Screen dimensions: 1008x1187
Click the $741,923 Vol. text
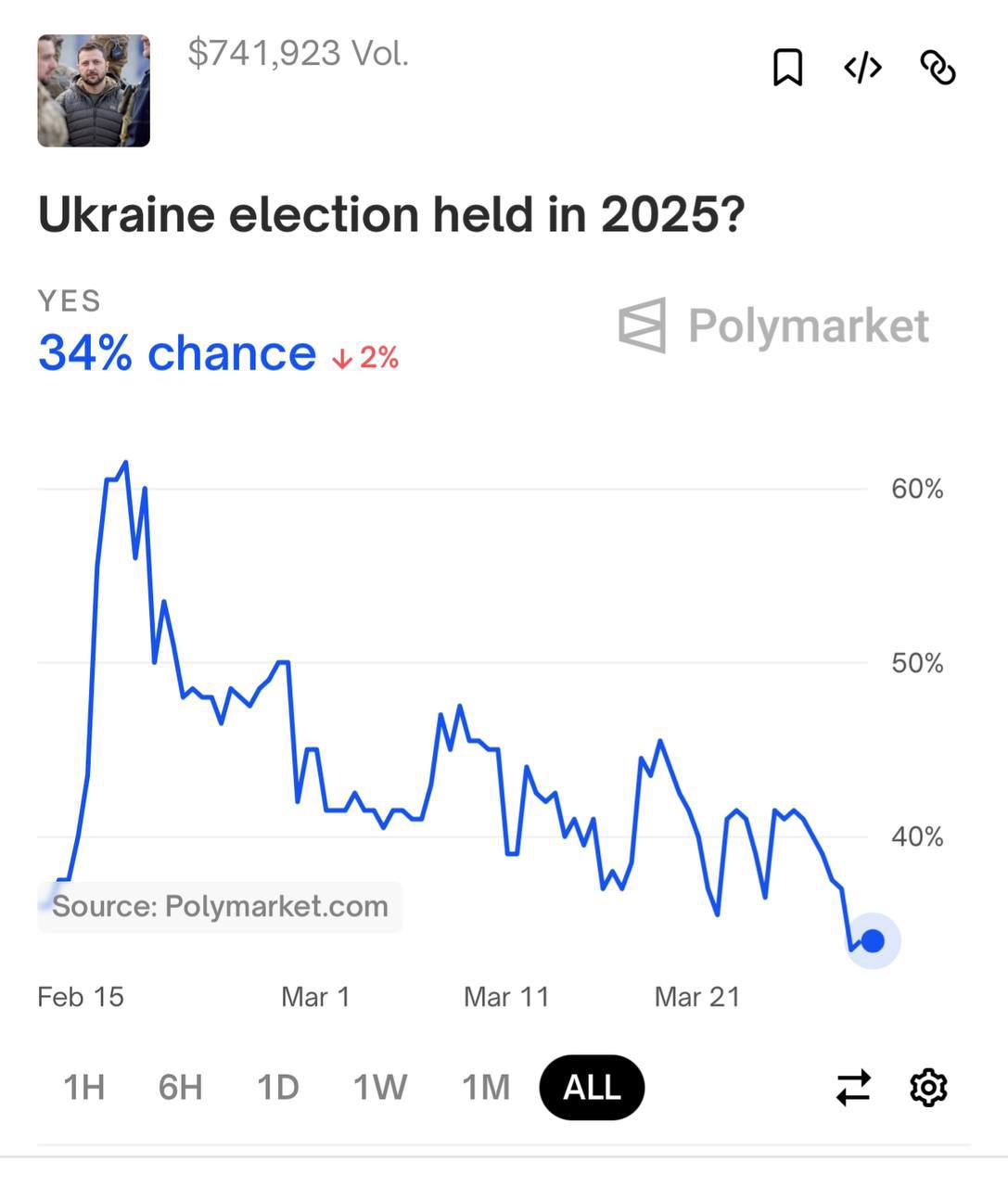click(x=298, y=53)
